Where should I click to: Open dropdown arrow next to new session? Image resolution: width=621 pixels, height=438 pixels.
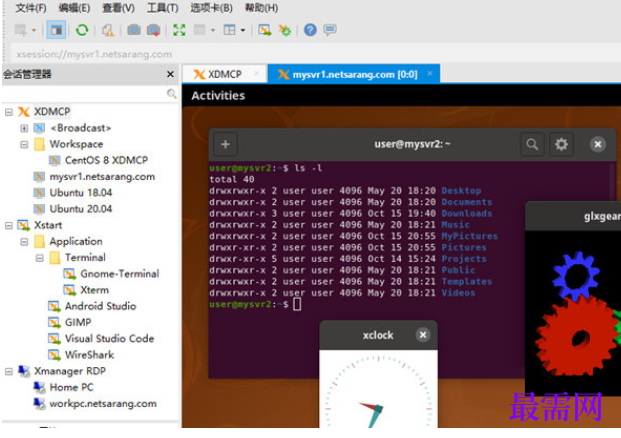point(34,30)
